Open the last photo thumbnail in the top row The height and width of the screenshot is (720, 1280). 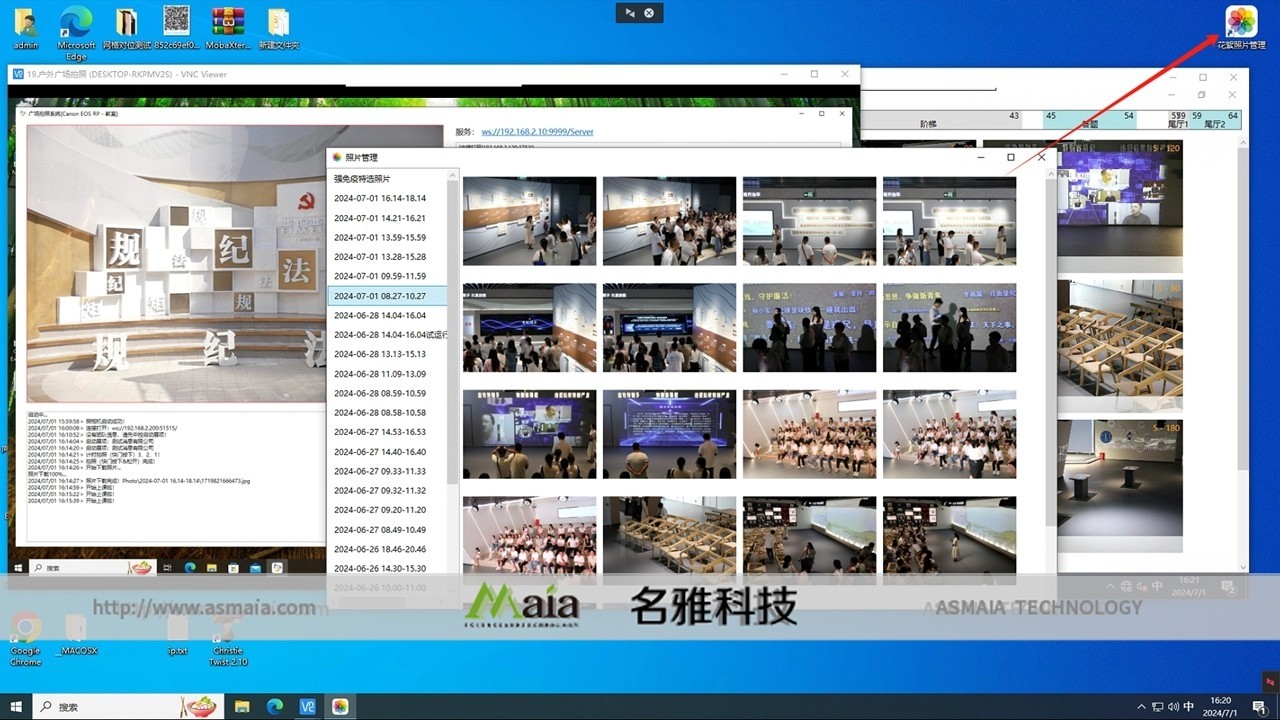click(949, 221)
